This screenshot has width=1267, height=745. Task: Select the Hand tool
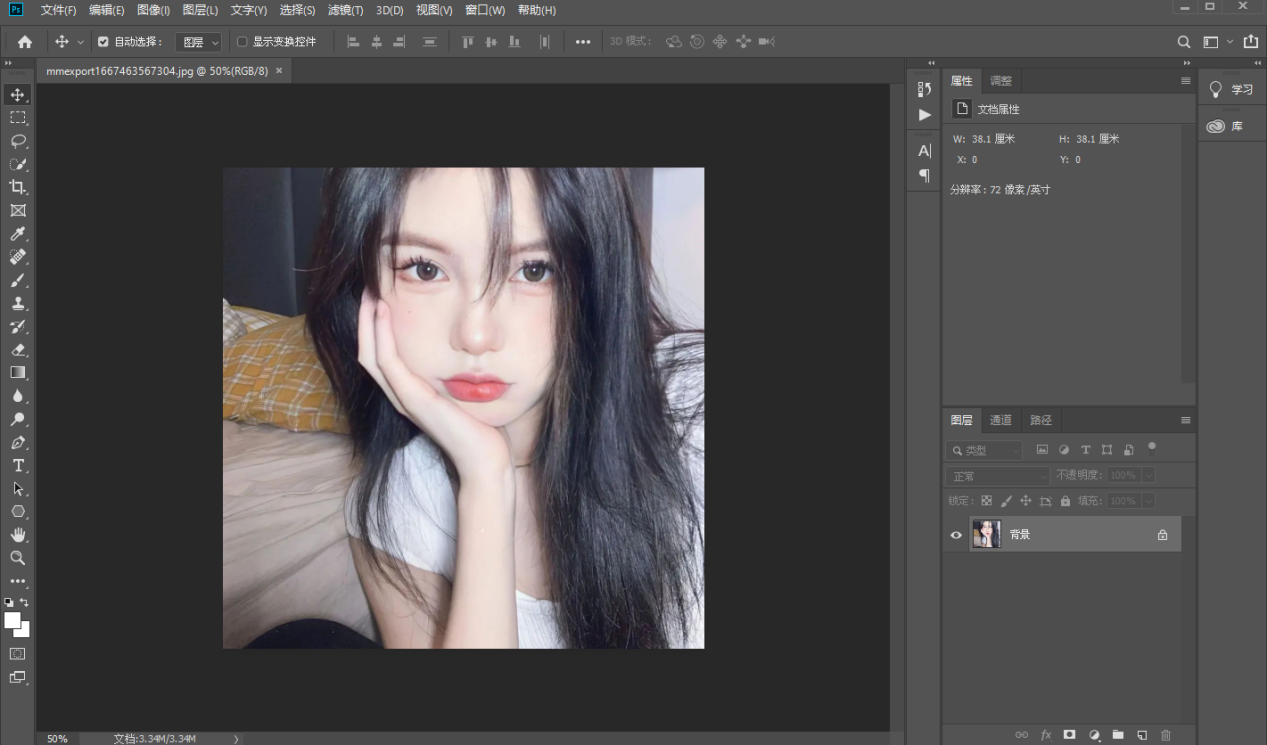tap(18, 535)
